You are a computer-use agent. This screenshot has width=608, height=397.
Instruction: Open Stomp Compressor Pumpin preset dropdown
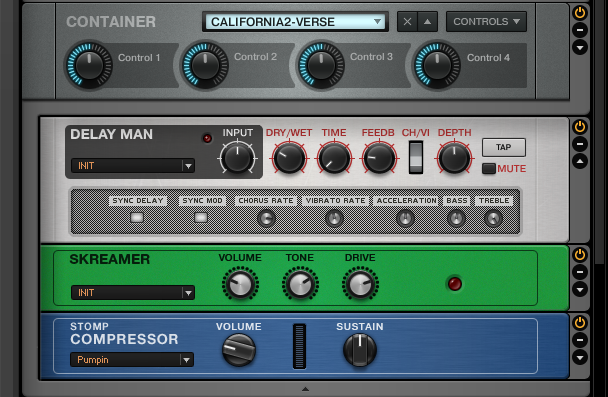coord(132,360)
